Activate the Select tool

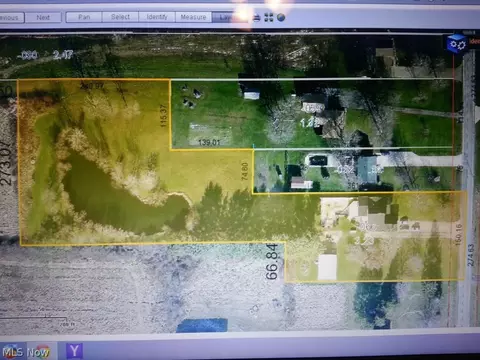[120, 17]
